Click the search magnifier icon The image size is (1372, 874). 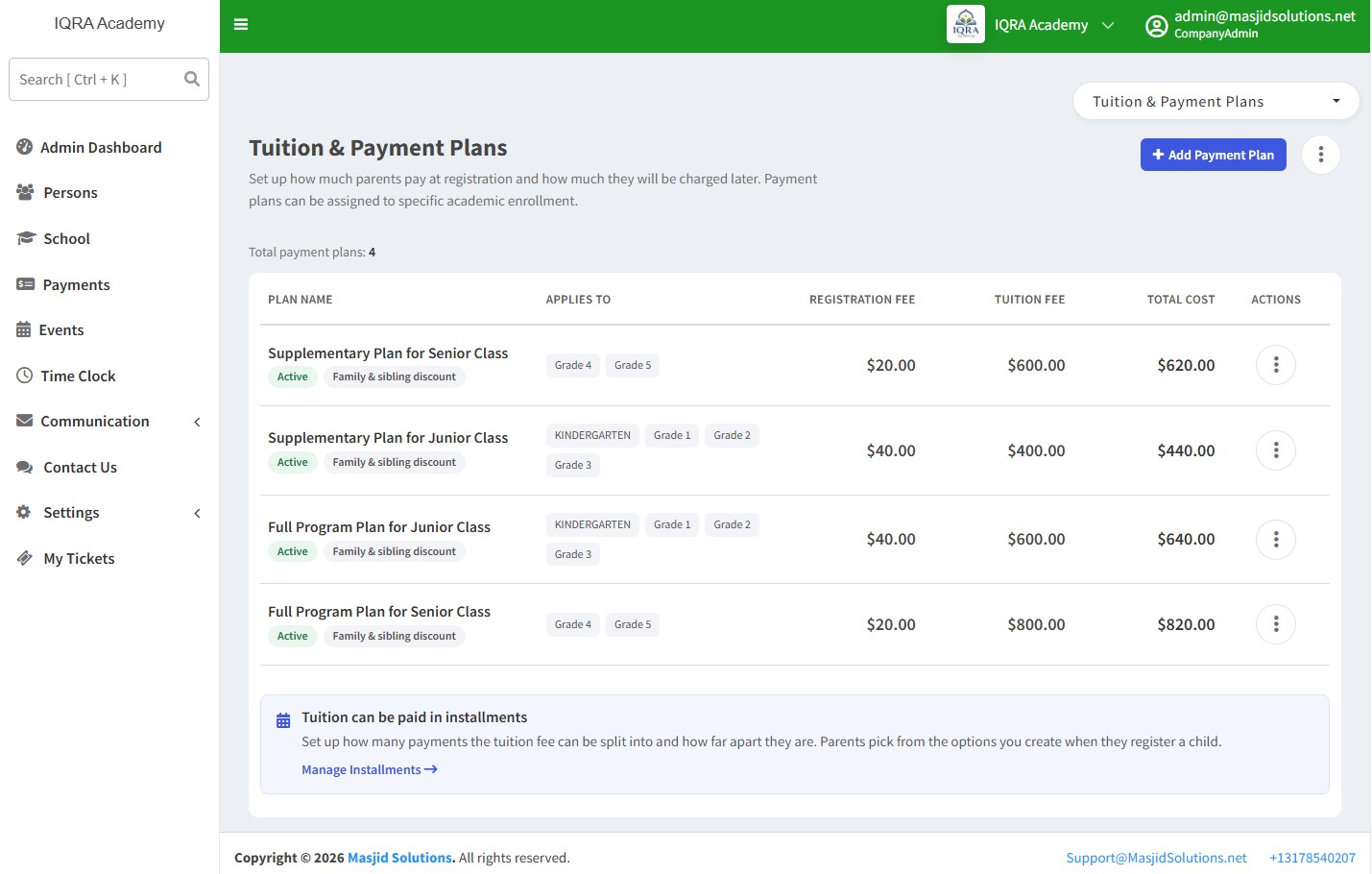pyautogui.click(x=192, y=79)
